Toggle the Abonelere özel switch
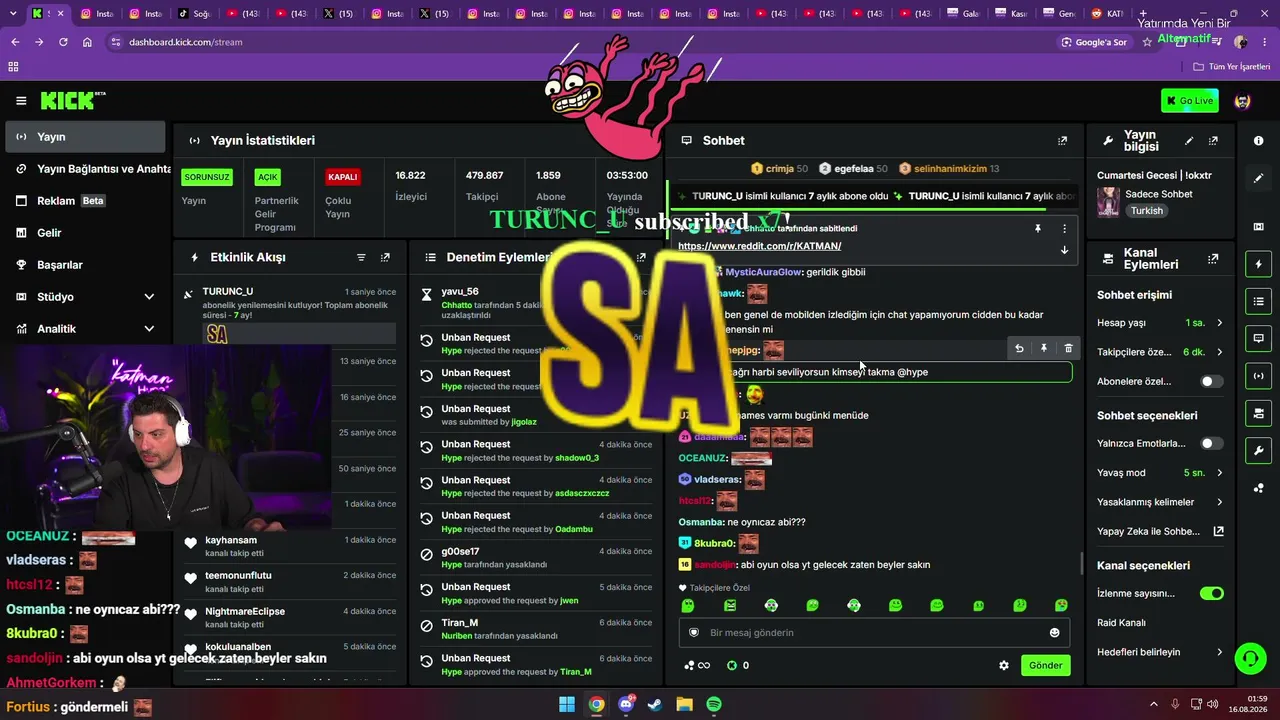The image size is (1280, 720). (x=1211, y=381)
